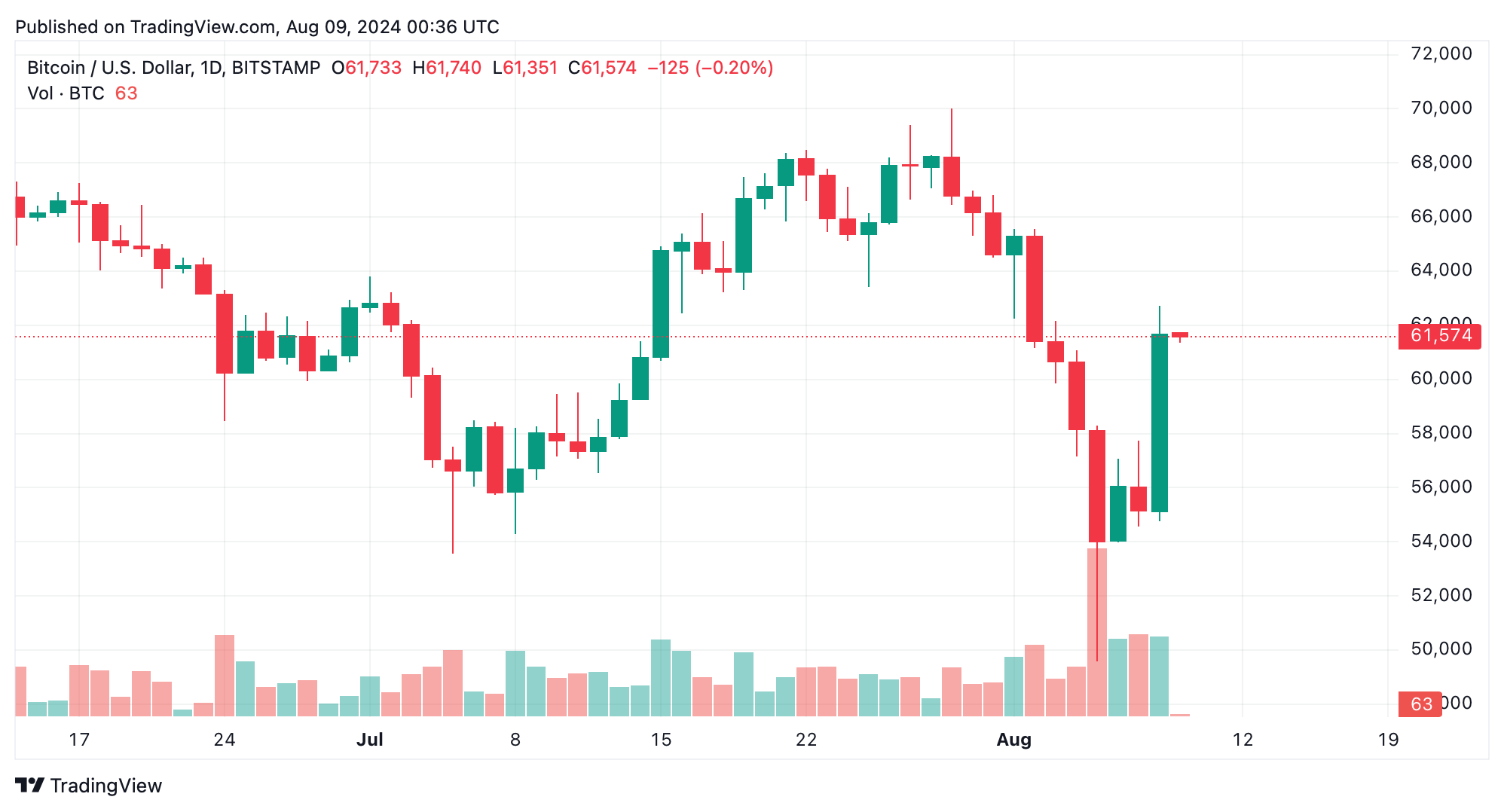Viewport: 1504px width, 812px height.
Task: Click the large green candle before the last bar
Action: coord(1160,422)
